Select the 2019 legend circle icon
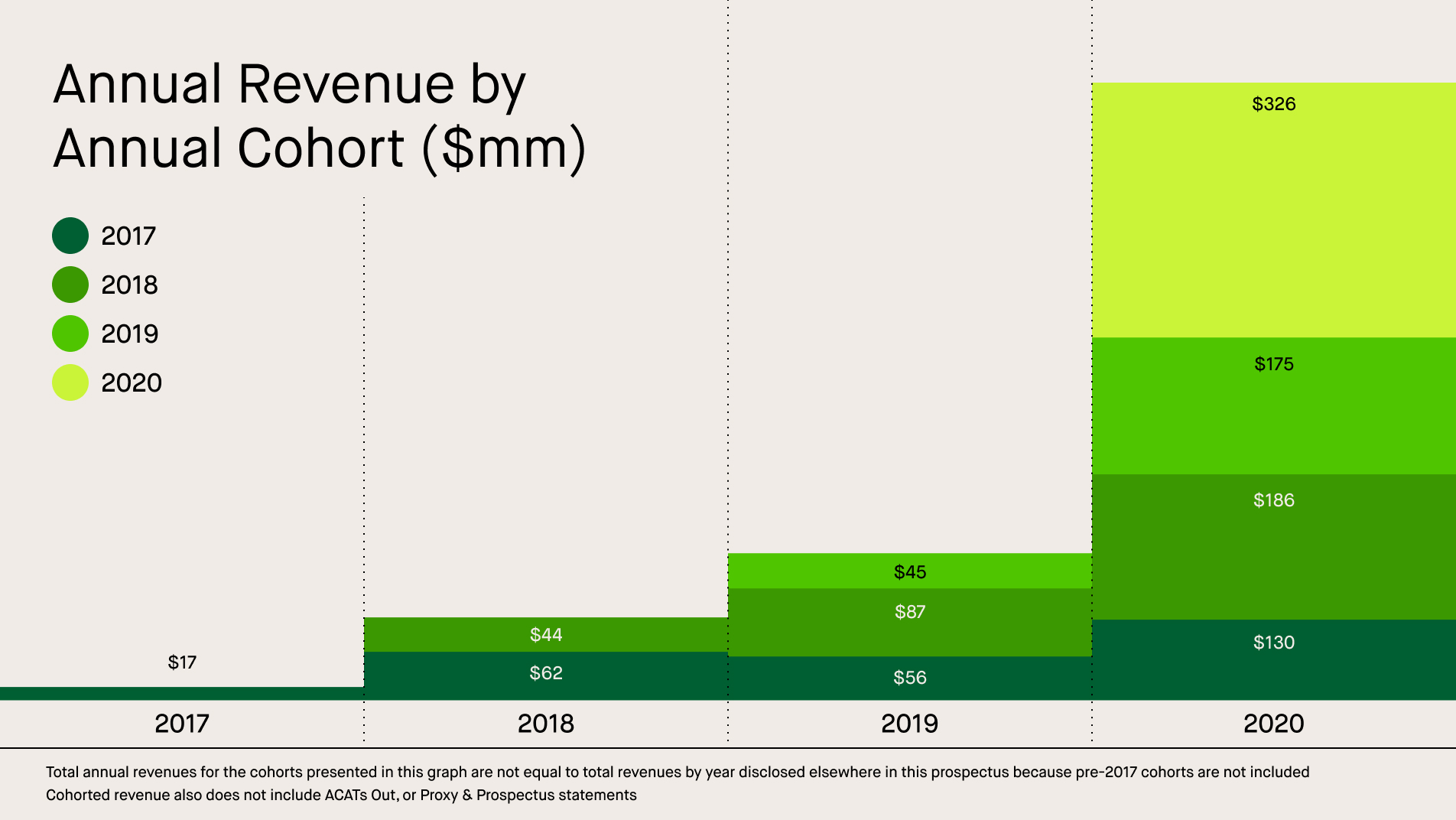 click(70, 334)
